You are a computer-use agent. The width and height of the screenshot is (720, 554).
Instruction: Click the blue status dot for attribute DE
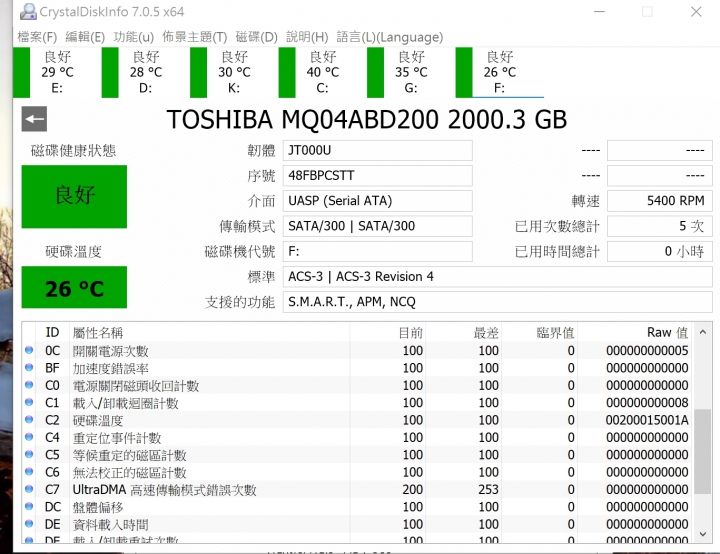(29, 524)
